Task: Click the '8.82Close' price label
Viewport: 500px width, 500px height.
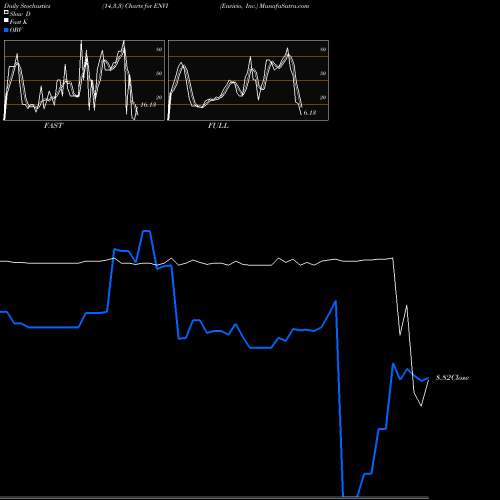Action: (x=452, y=377)
